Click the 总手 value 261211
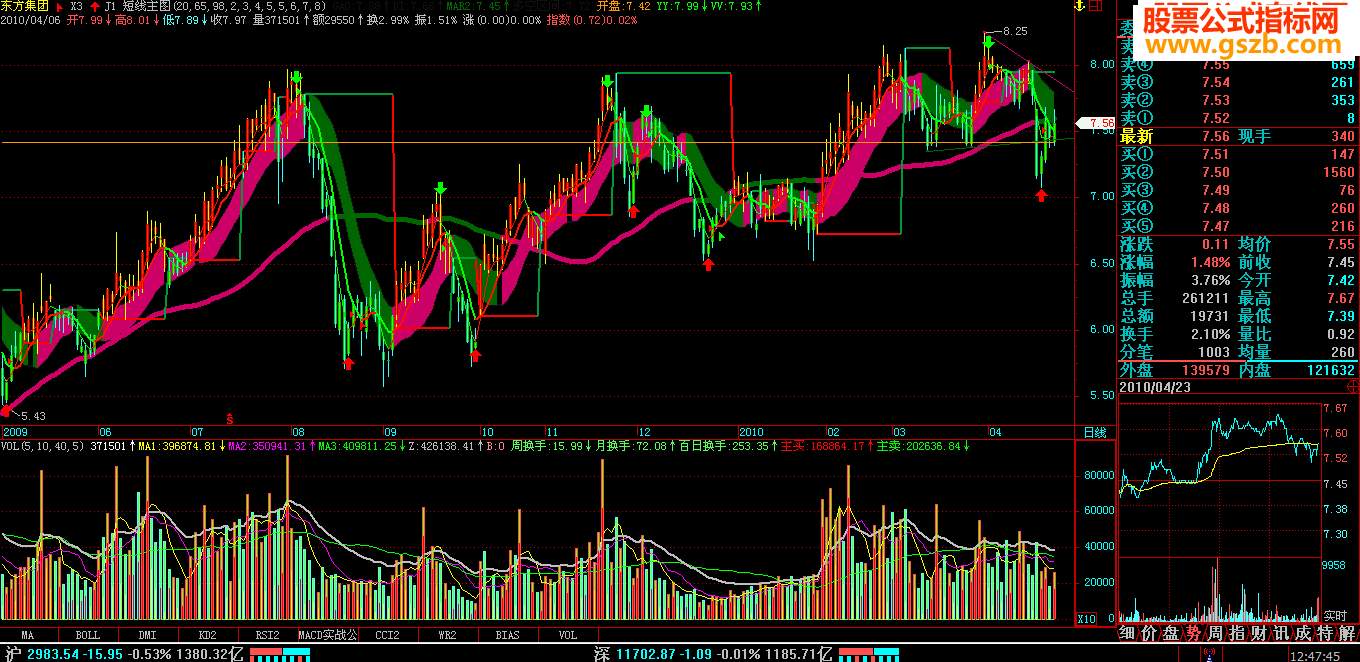This screenshot has width=1360, height=662. (x=1205, y=298)
